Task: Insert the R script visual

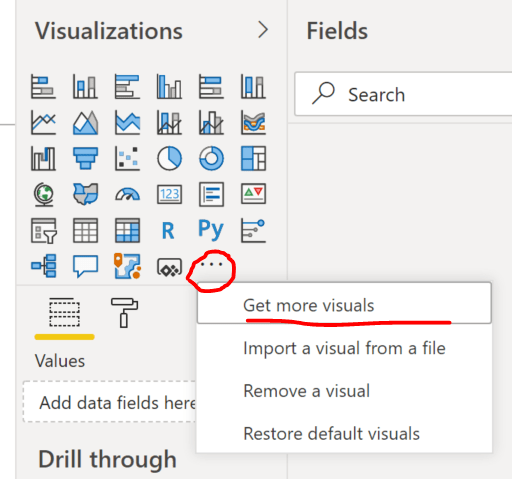Action: click(168, 231)
